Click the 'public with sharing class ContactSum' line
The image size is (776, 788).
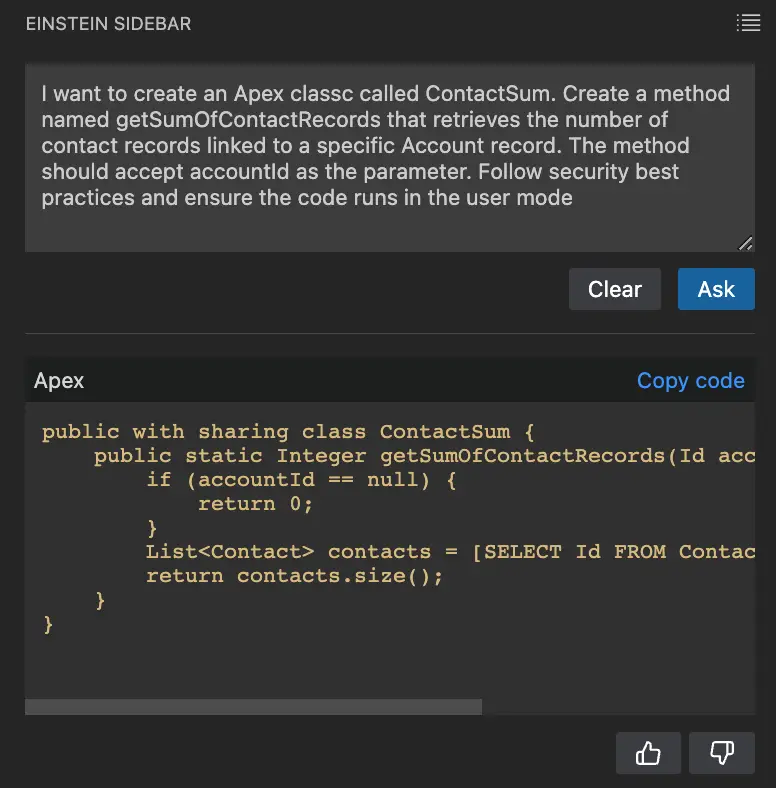tap(288, 432)
